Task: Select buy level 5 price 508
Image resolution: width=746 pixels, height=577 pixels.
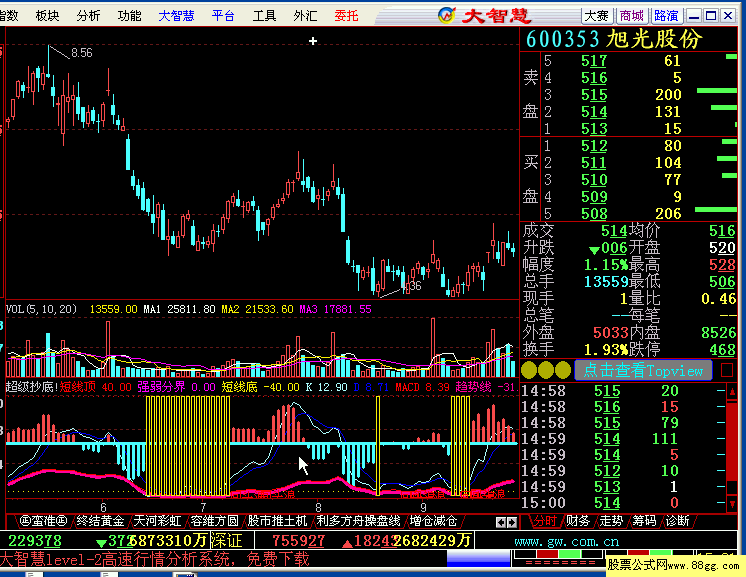Action: [594, 214]
